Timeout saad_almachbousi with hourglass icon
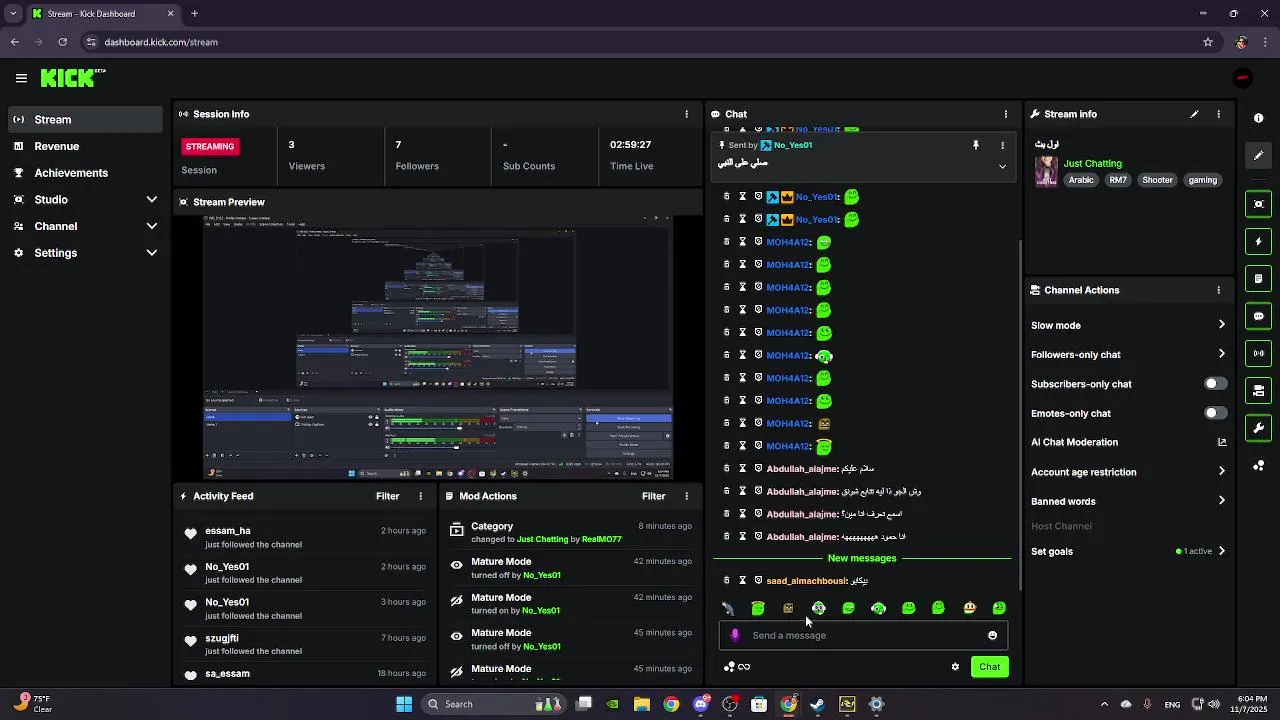The image size is (1280, 720). pyautogui.click(x=742, y=580)
